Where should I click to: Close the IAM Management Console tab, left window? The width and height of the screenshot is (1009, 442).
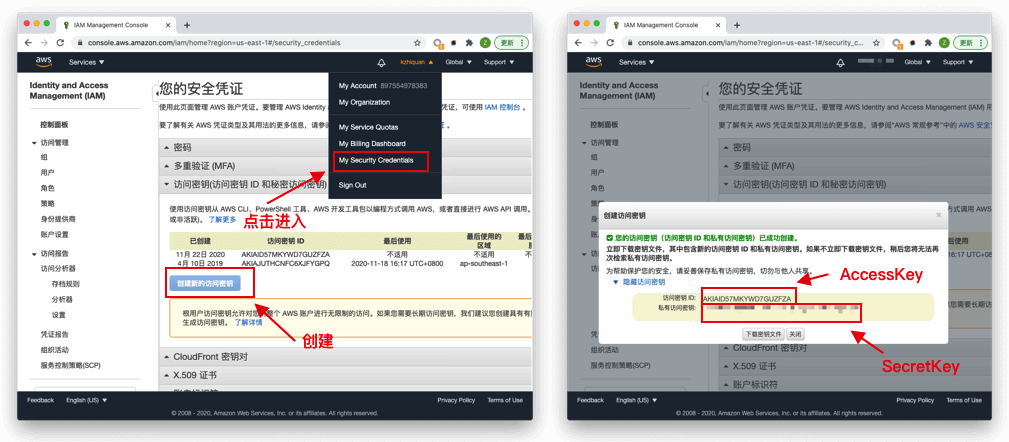click(x=169, y=25)
